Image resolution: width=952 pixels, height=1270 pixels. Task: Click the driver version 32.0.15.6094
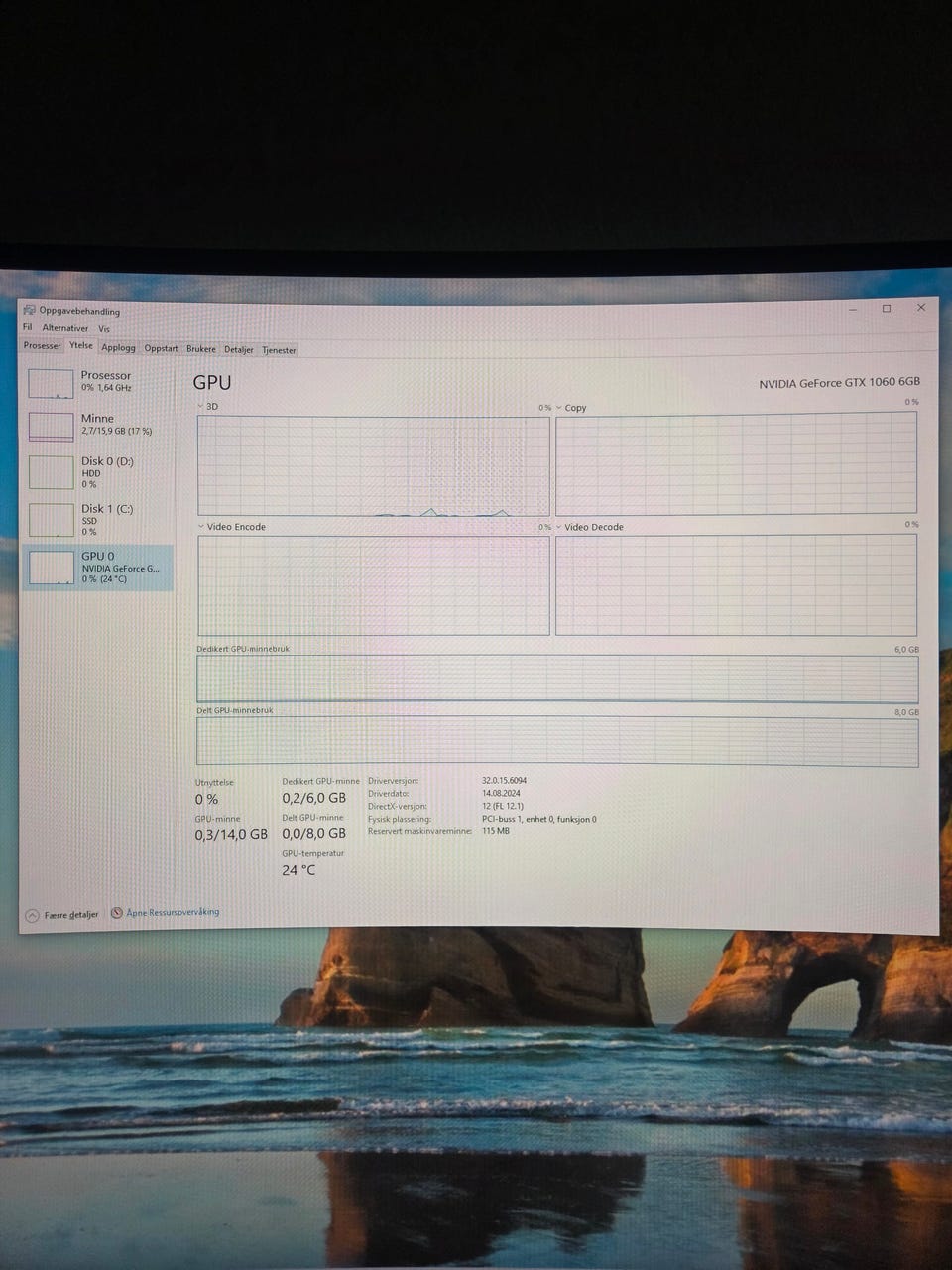click(x=505, y=781)
